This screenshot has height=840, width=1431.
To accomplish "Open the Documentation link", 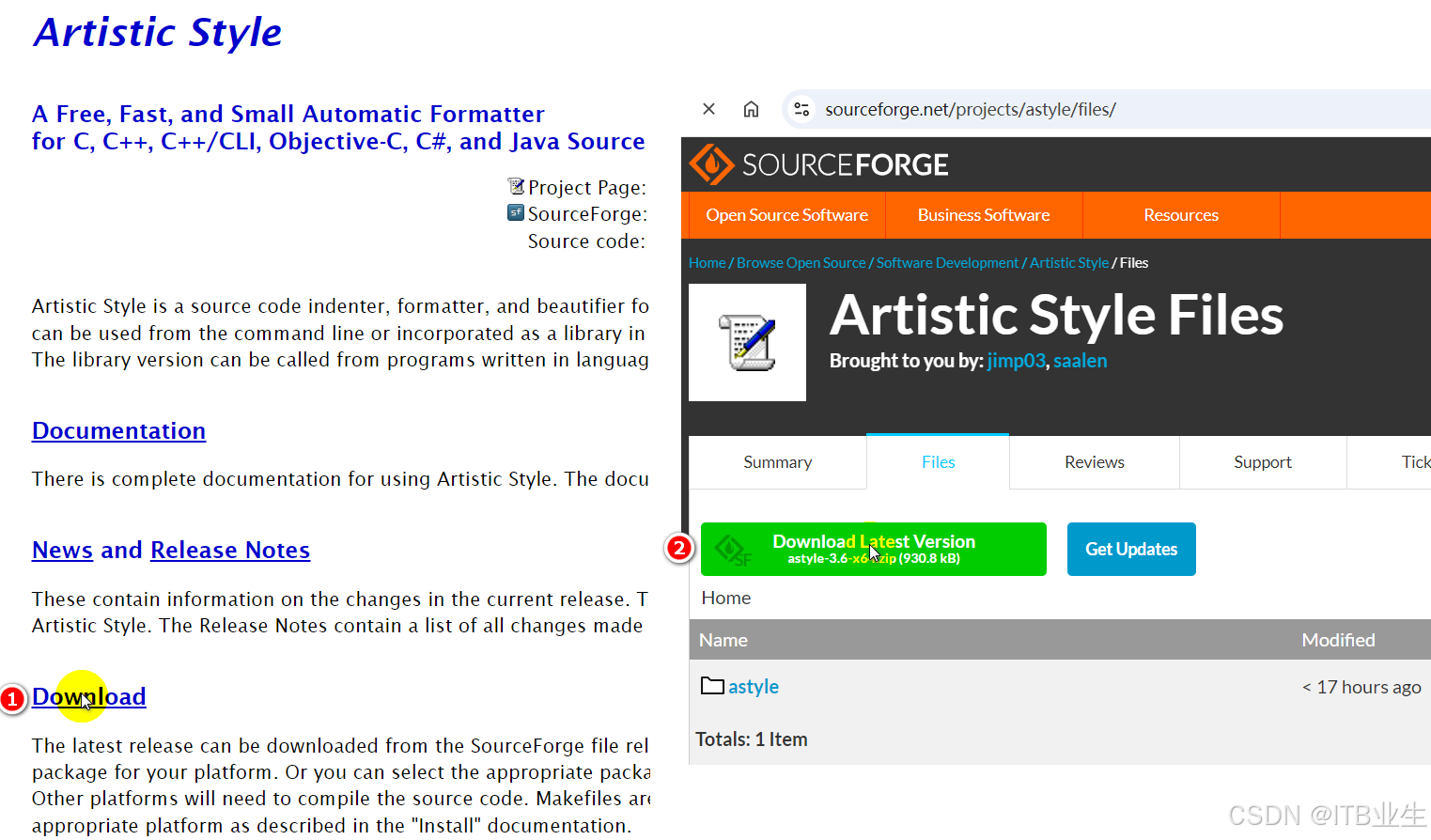I will [118, 430].
